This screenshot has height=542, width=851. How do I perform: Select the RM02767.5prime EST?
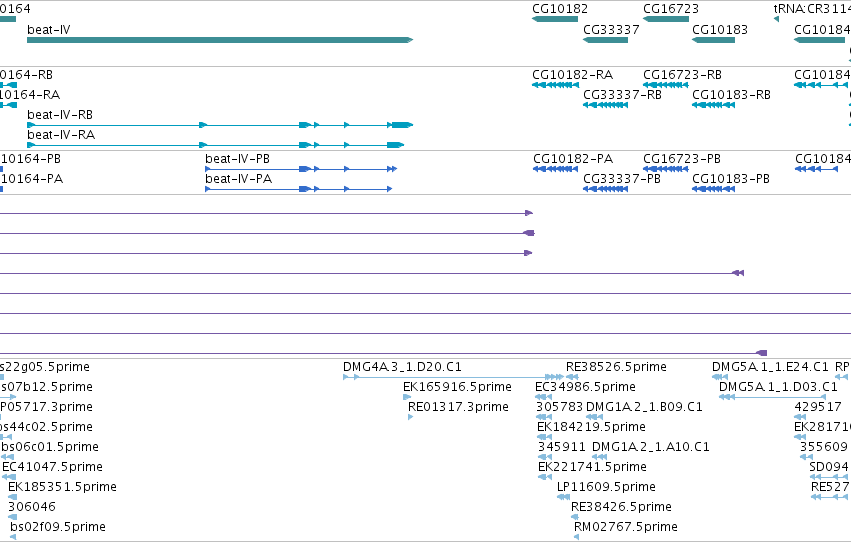[576, 537]
